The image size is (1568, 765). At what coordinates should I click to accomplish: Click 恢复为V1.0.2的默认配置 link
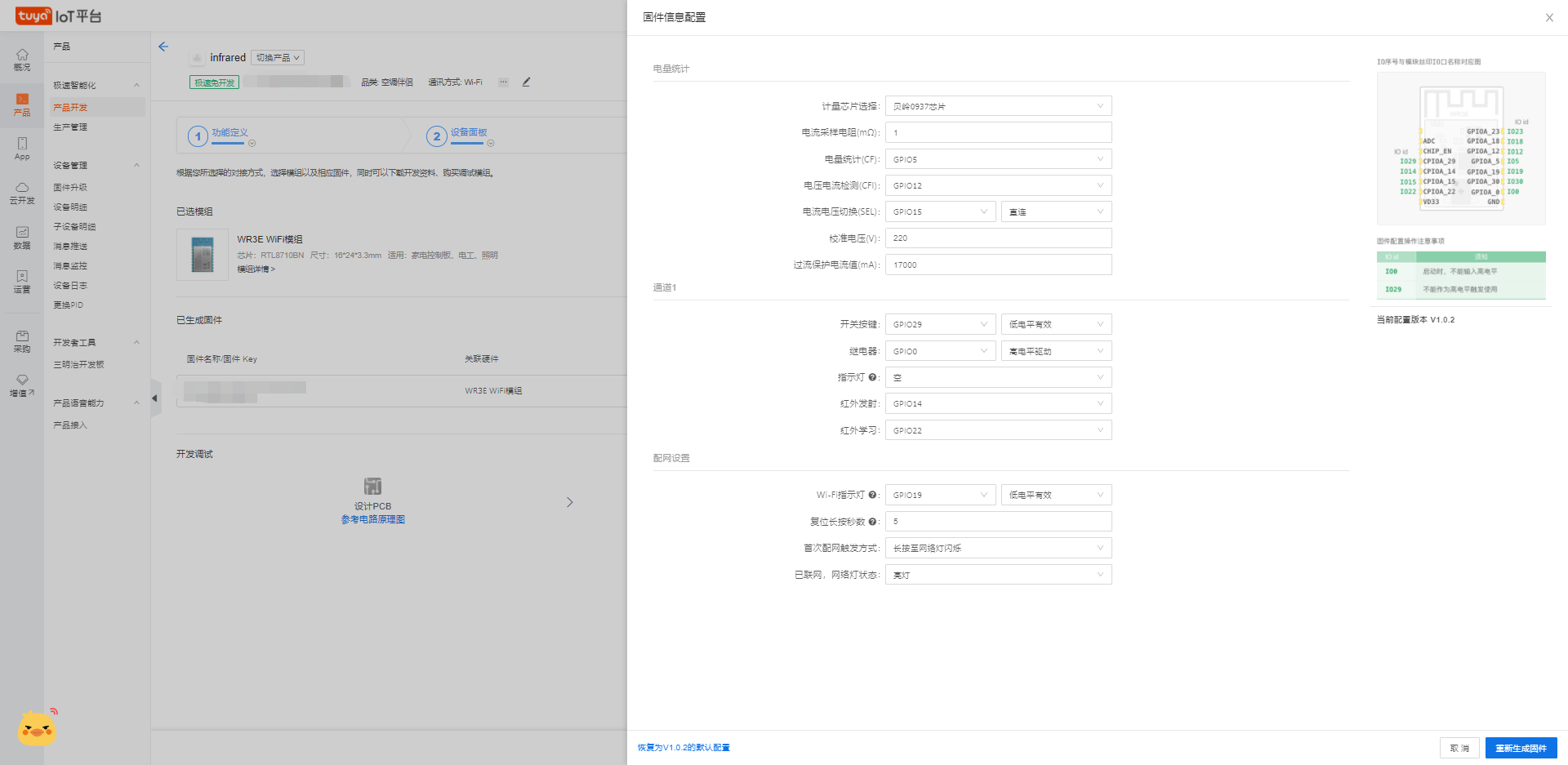click(684, 748)
